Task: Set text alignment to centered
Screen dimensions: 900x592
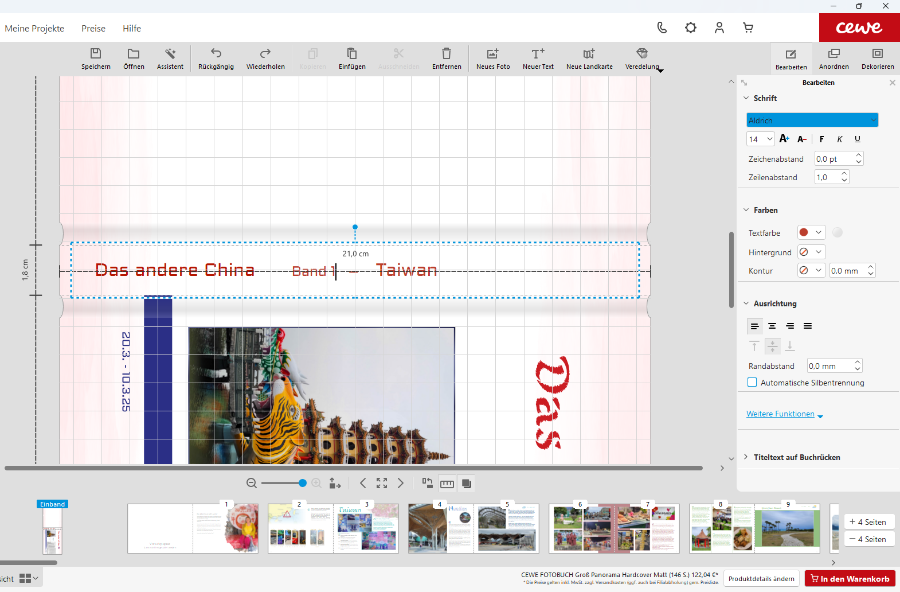Action: [772, 326]
